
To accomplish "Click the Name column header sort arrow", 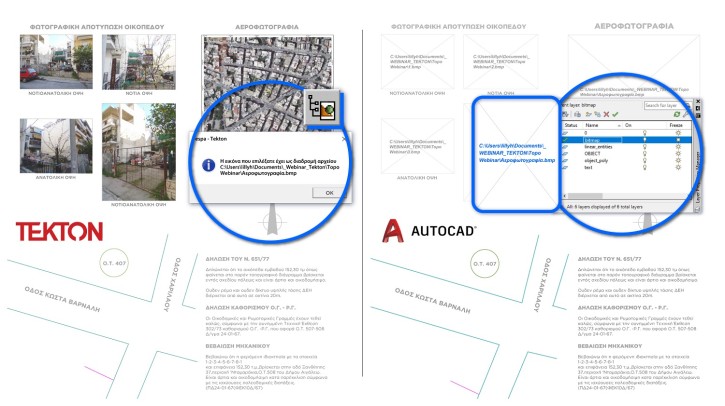I will (619, 125).
